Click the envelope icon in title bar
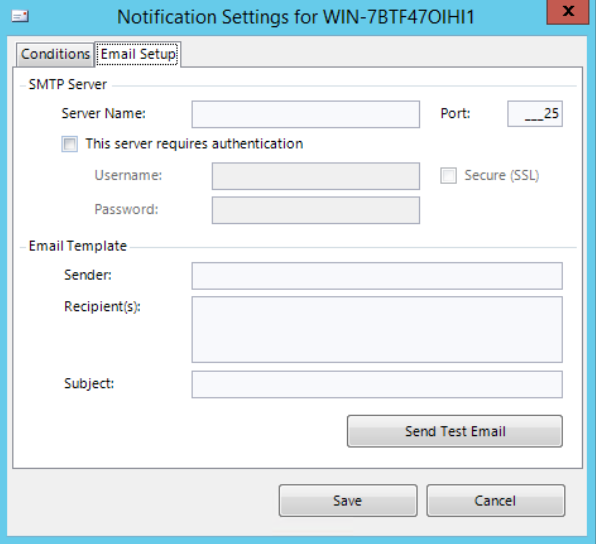The height and width of the screenshot is (544, 596). (20, 16)
